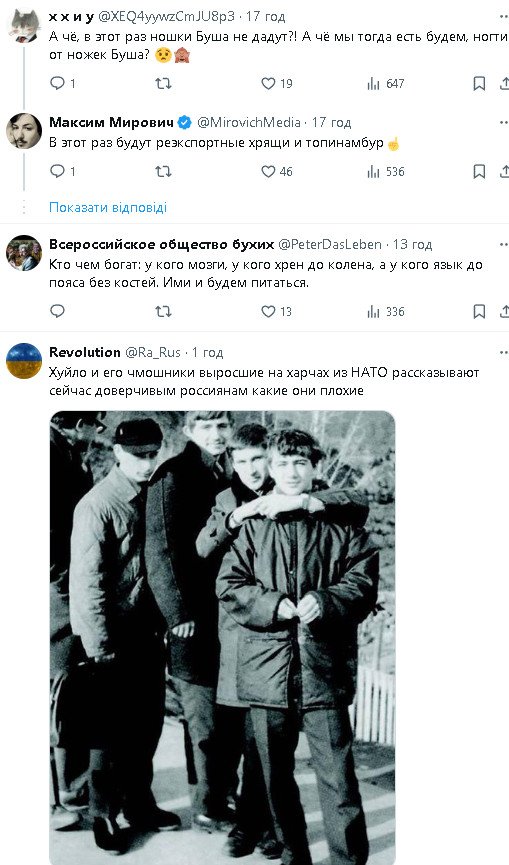Open @PeterDasLeben profile handle
This screenshot has height=865, width=509.
coord(329,244)
